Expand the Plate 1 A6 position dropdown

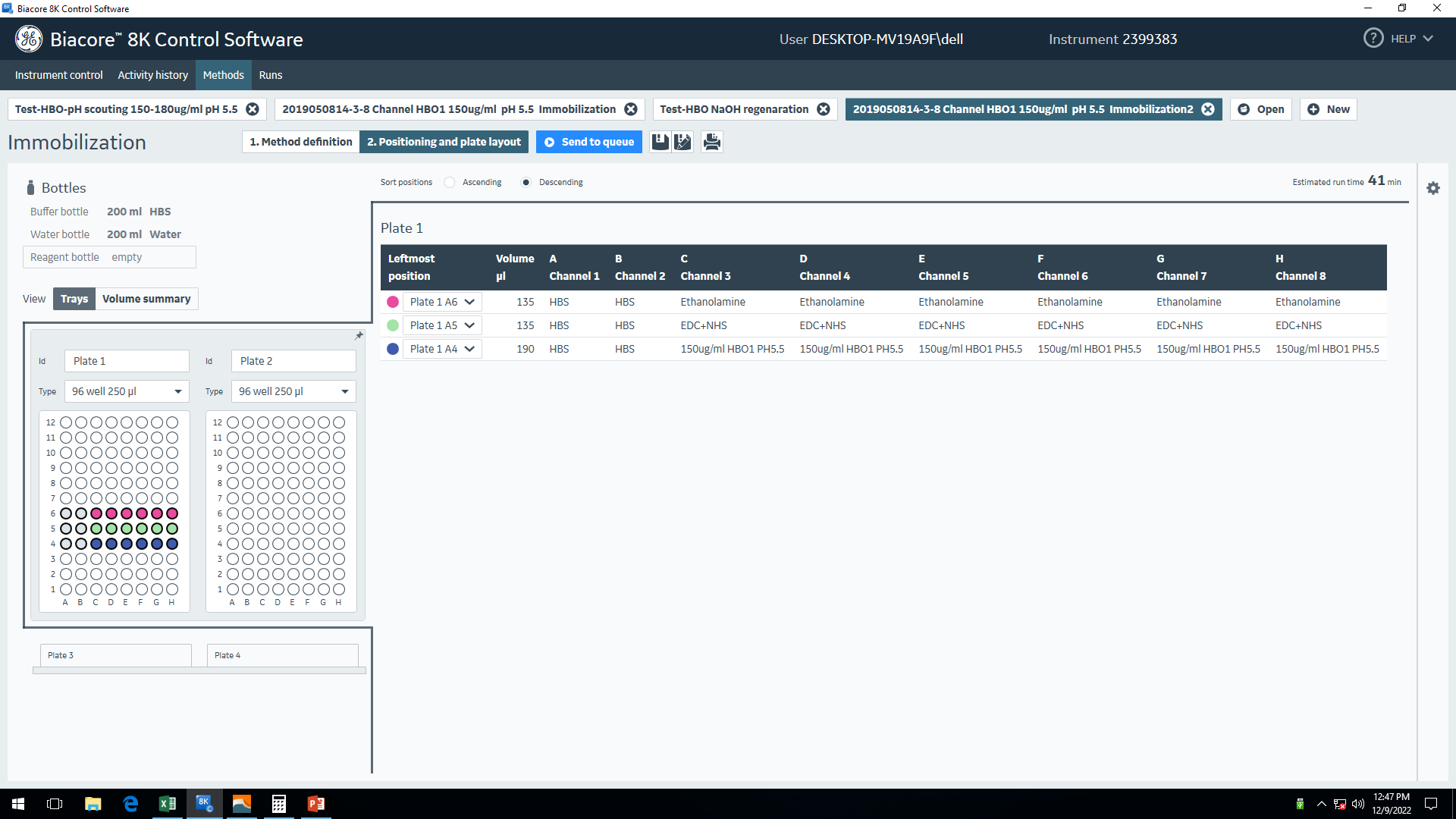[469, 302]
